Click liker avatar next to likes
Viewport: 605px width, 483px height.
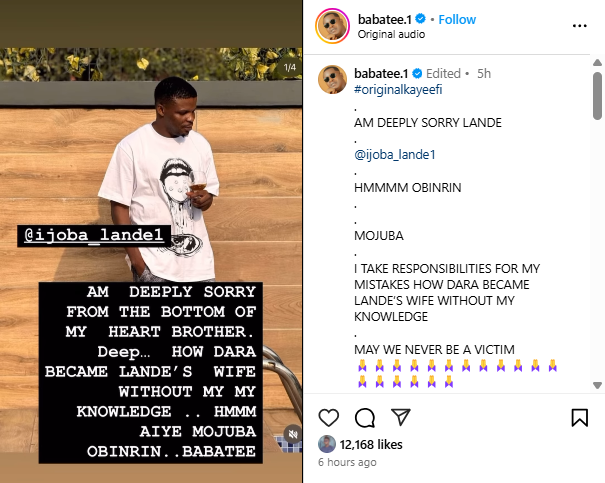point(327,444)
